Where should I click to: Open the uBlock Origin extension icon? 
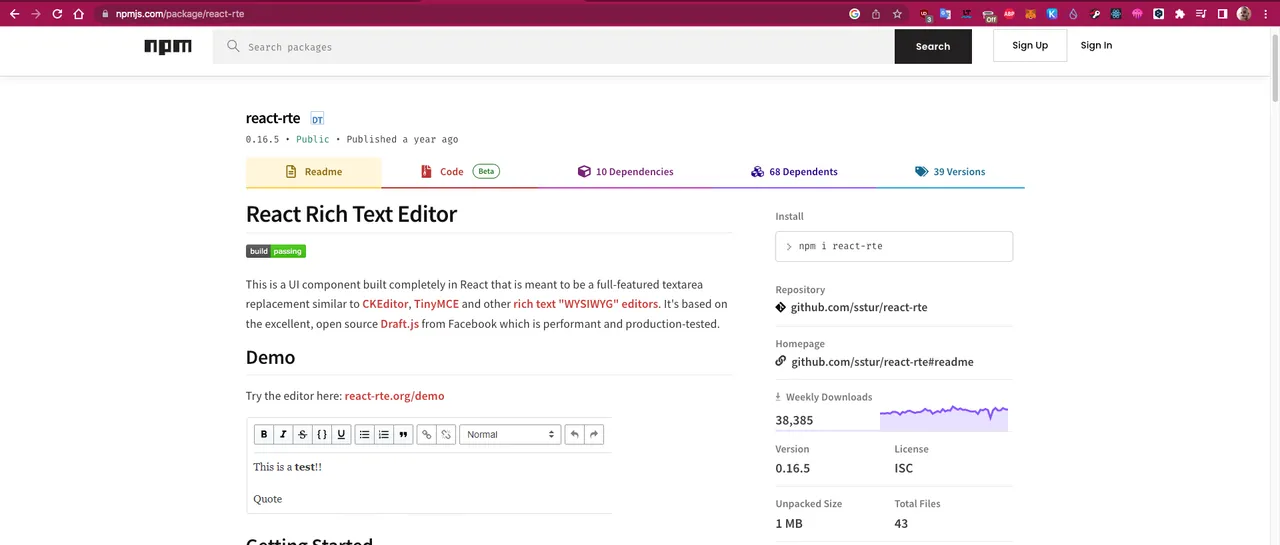tap(924, 14)
